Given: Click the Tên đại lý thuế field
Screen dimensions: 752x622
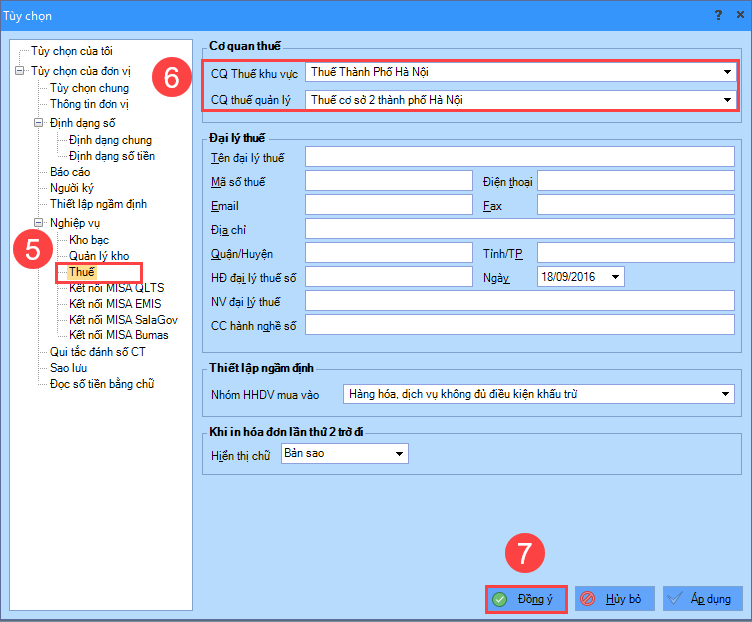Looking at the screenshot, I should point(520,156).
